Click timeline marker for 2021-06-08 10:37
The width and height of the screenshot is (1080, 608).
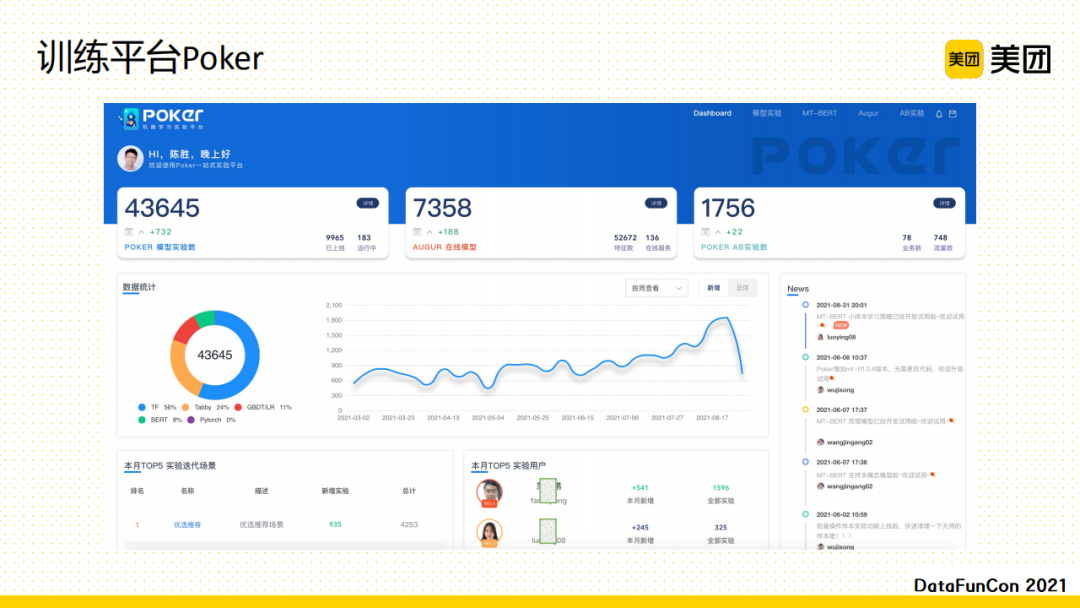coord(805,357)
